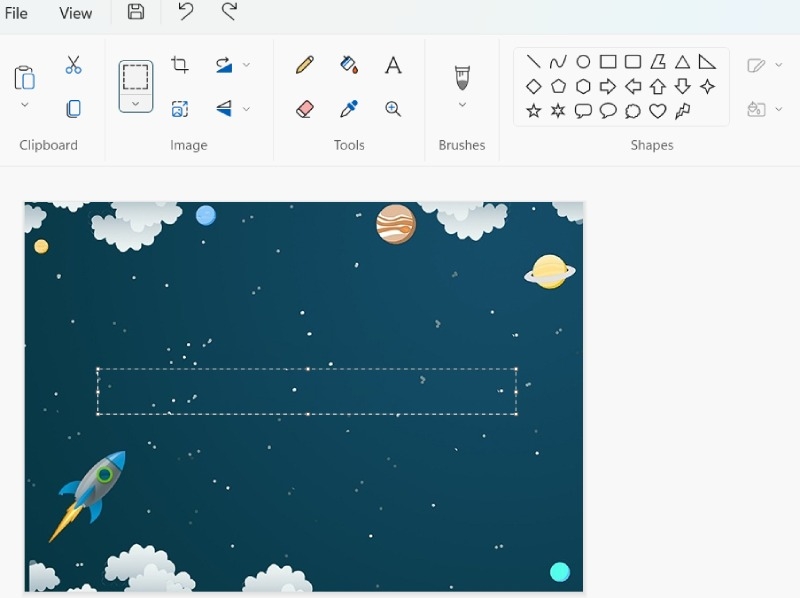Viewport: 800px width, 598px height.
Task: Select the Magnifier tool
Action: pyautogui.click(x=393, y=109)
